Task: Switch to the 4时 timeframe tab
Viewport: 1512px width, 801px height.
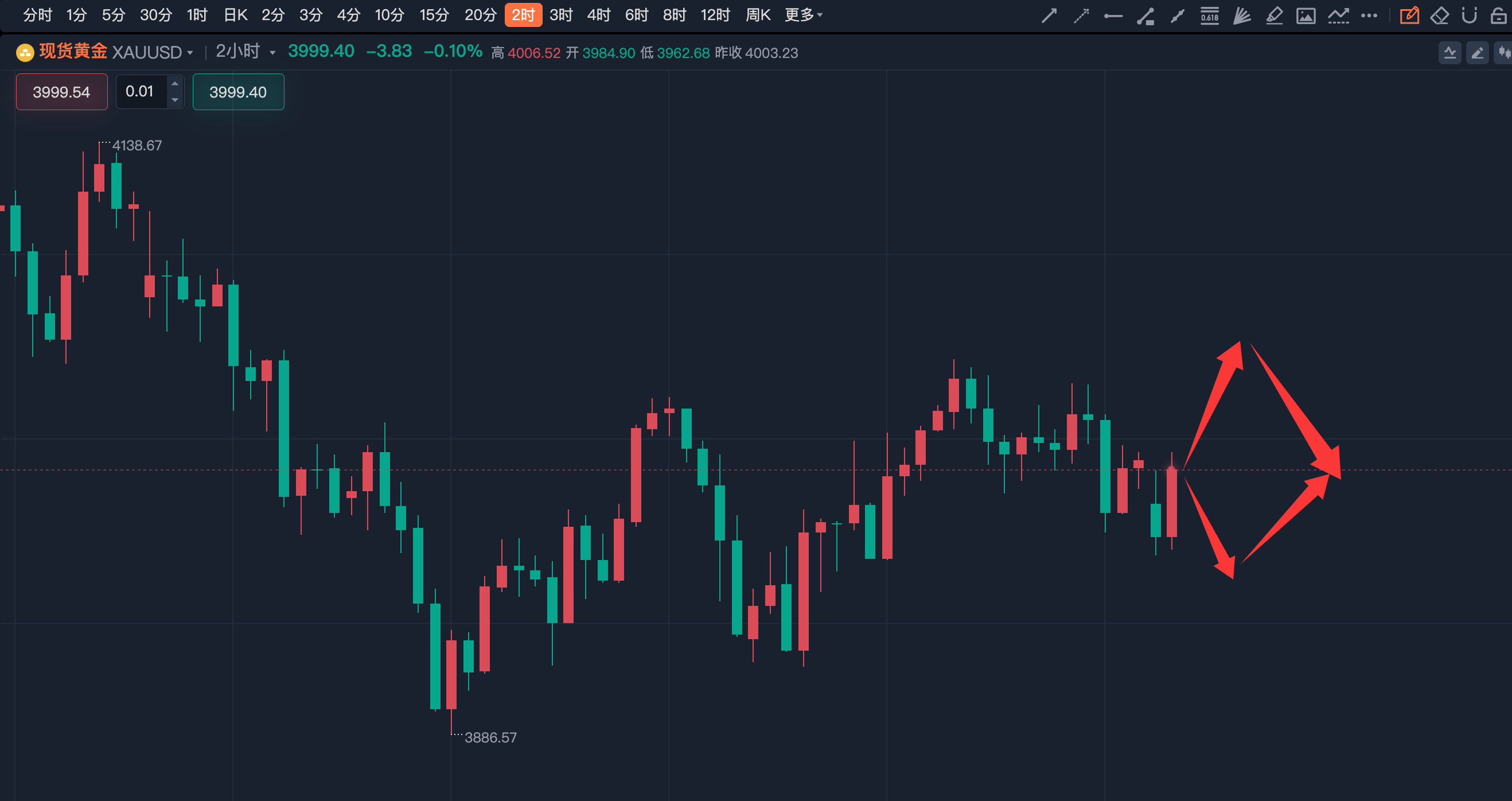Action: 599,15
